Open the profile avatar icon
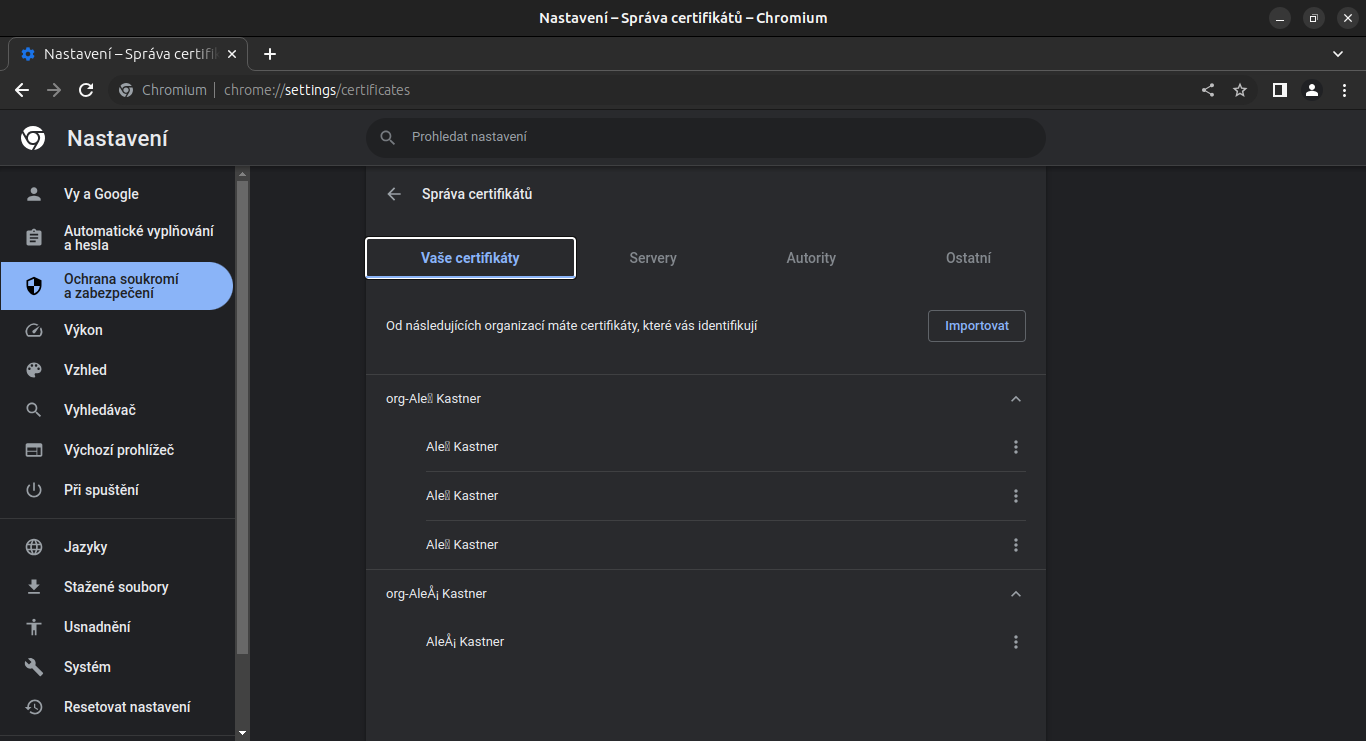The height and width of the screenshot is (741, 1366). (x=1311, y=90)
